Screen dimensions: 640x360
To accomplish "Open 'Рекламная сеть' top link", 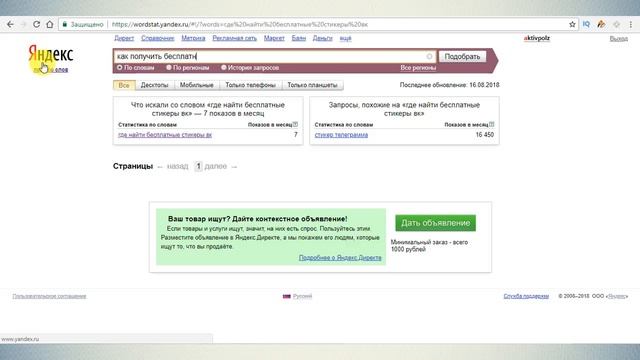I will pos(234,38).
